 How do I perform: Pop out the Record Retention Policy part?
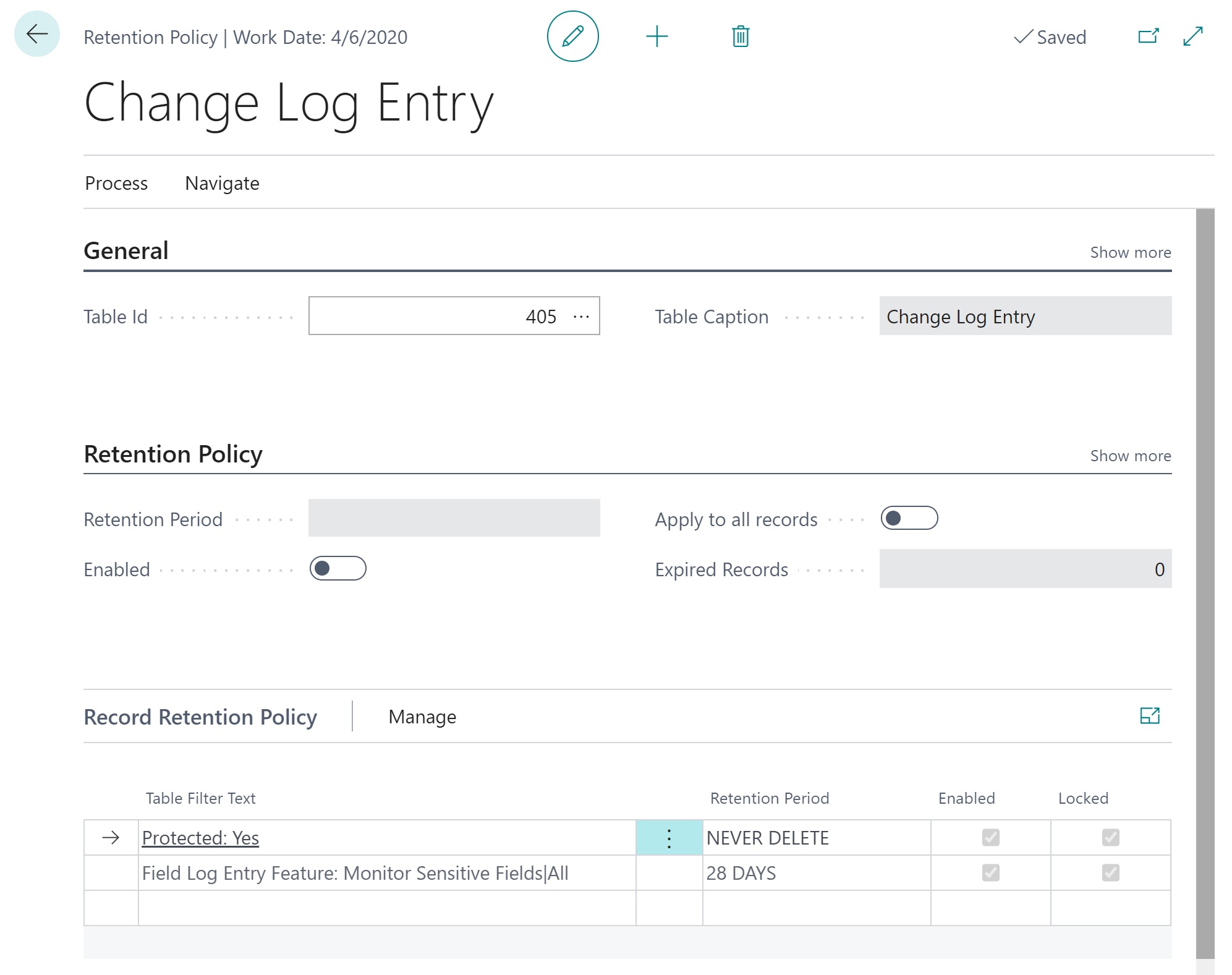coord(1149,716)
